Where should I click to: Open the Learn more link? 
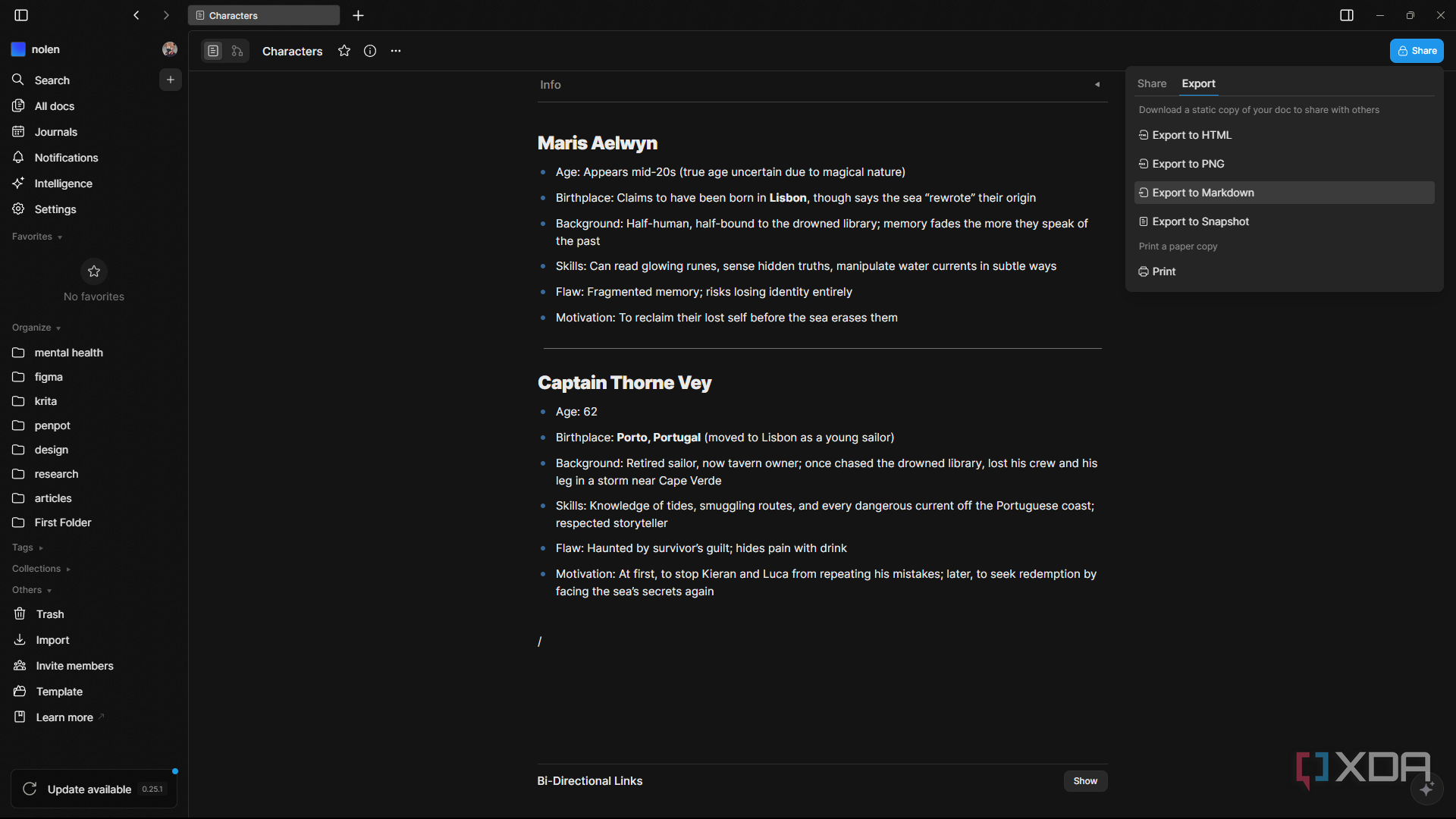[94, 717]
